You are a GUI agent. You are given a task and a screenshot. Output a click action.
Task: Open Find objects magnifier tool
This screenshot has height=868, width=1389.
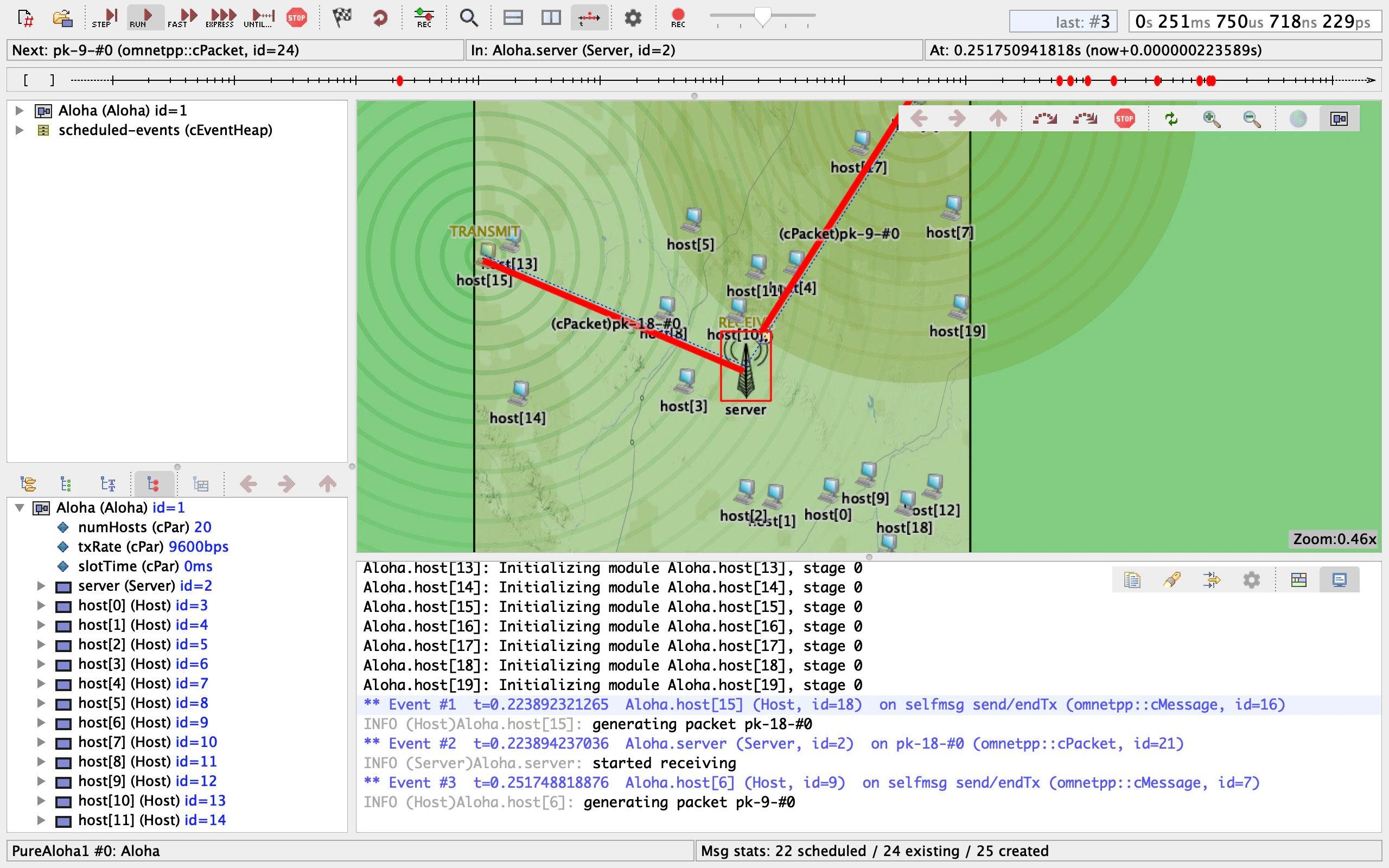(x=468, y=17)
